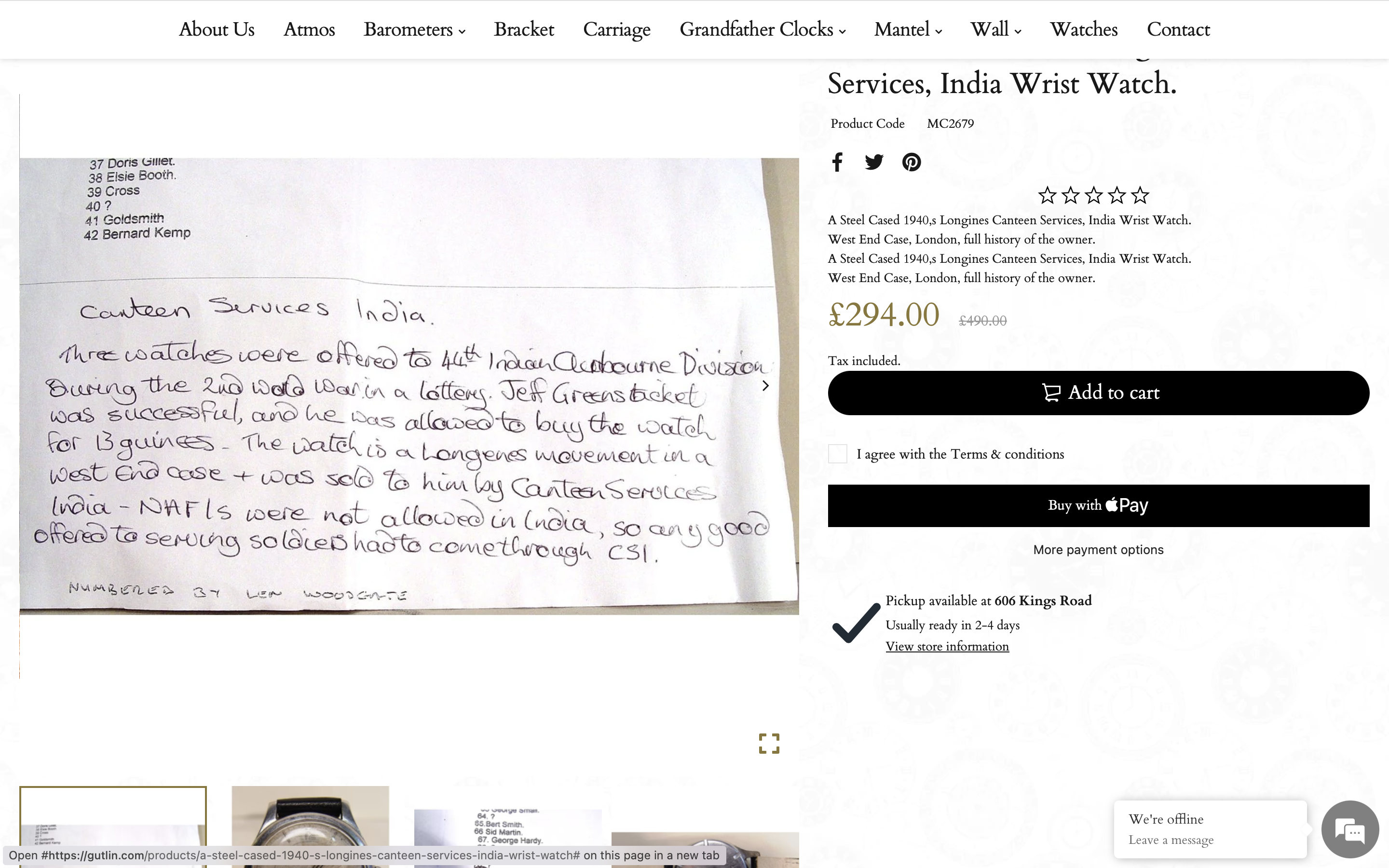1389x868 pixels.
Task: Expand the Wall dropdown menu
Action: 996,29
